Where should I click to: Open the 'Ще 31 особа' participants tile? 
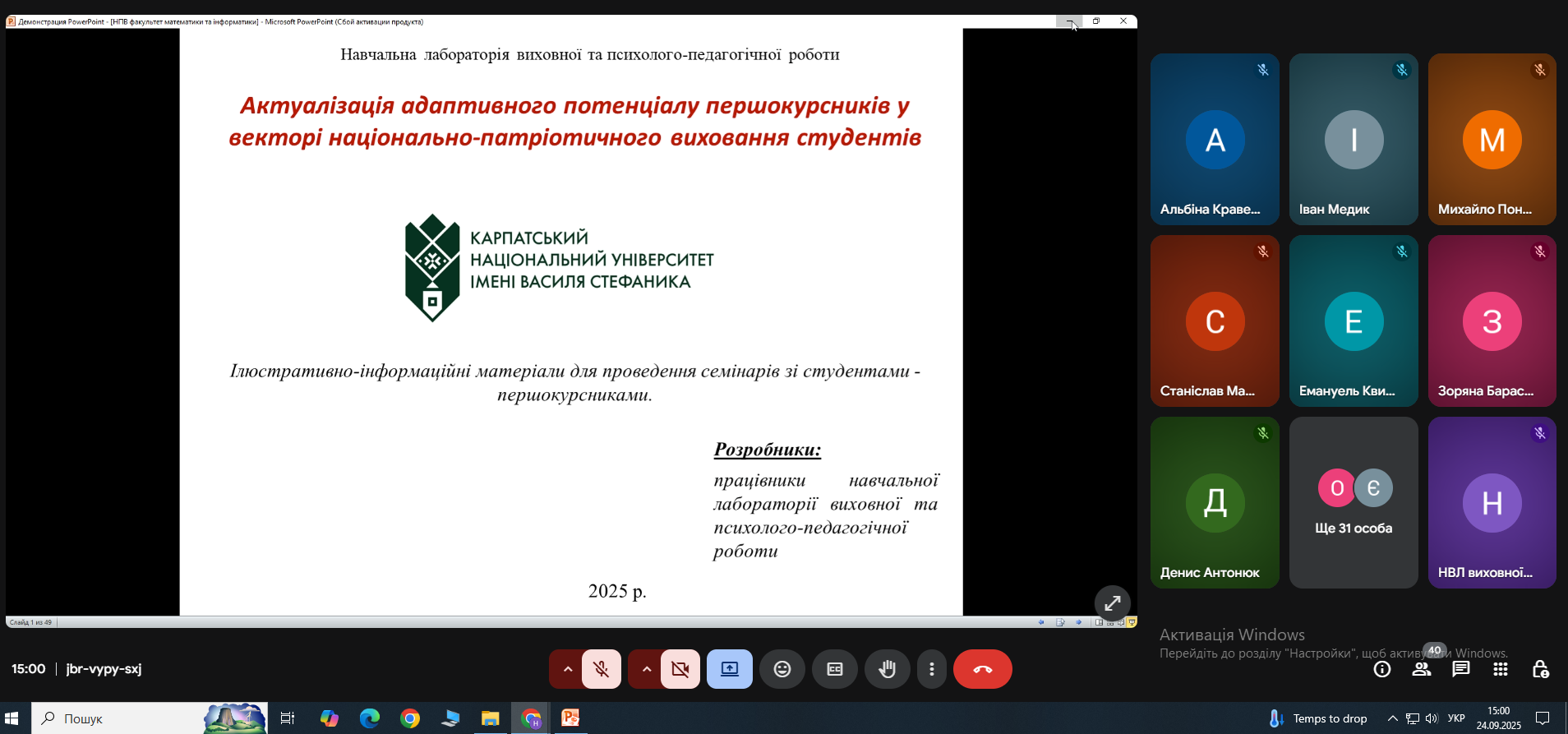tap(1354, 502)
